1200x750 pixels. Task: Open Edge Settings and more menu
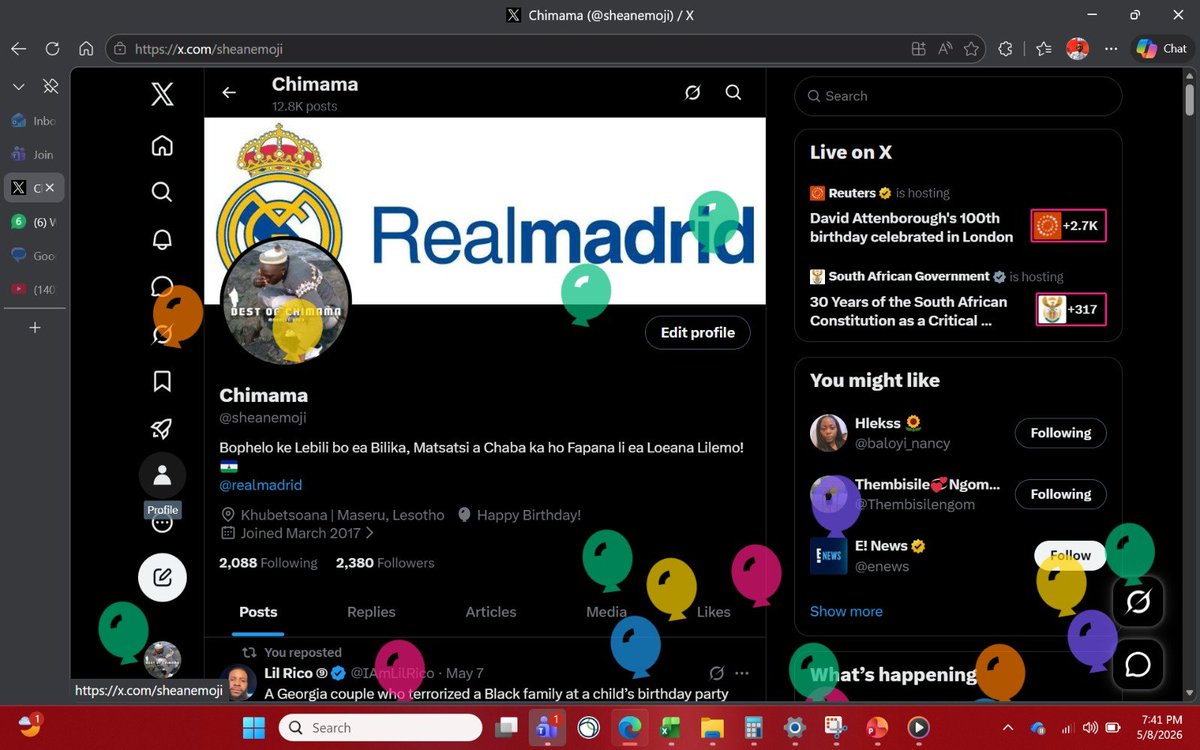[x=1111, y=48]
